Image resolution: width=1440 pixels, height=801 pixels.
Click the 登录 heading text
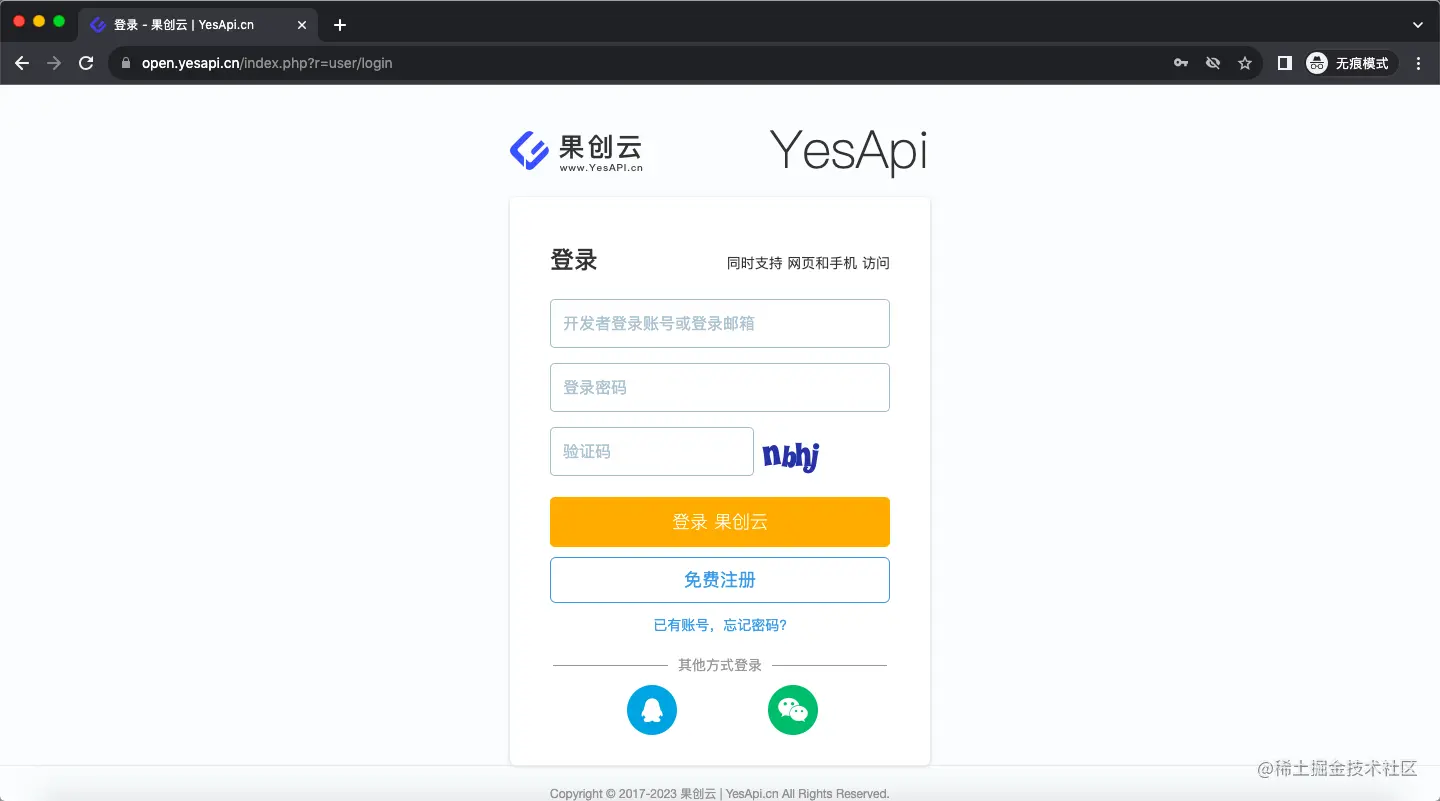pos(574,260)
